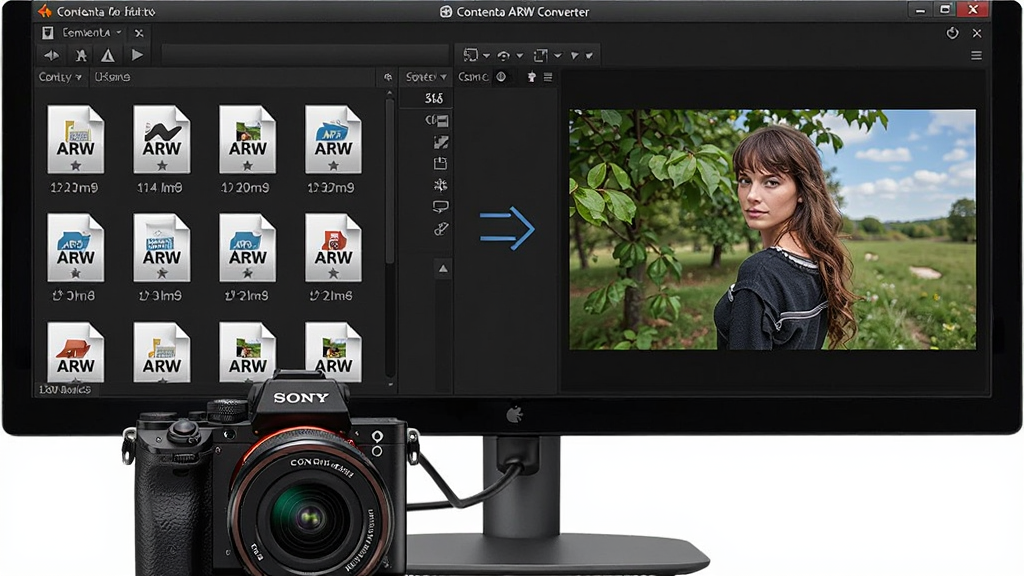Image resolution: width=1024 pixels, height=576 pixels.
Task: Expand the arrow next to the rotate-screen icon
Action: (487, 56)
